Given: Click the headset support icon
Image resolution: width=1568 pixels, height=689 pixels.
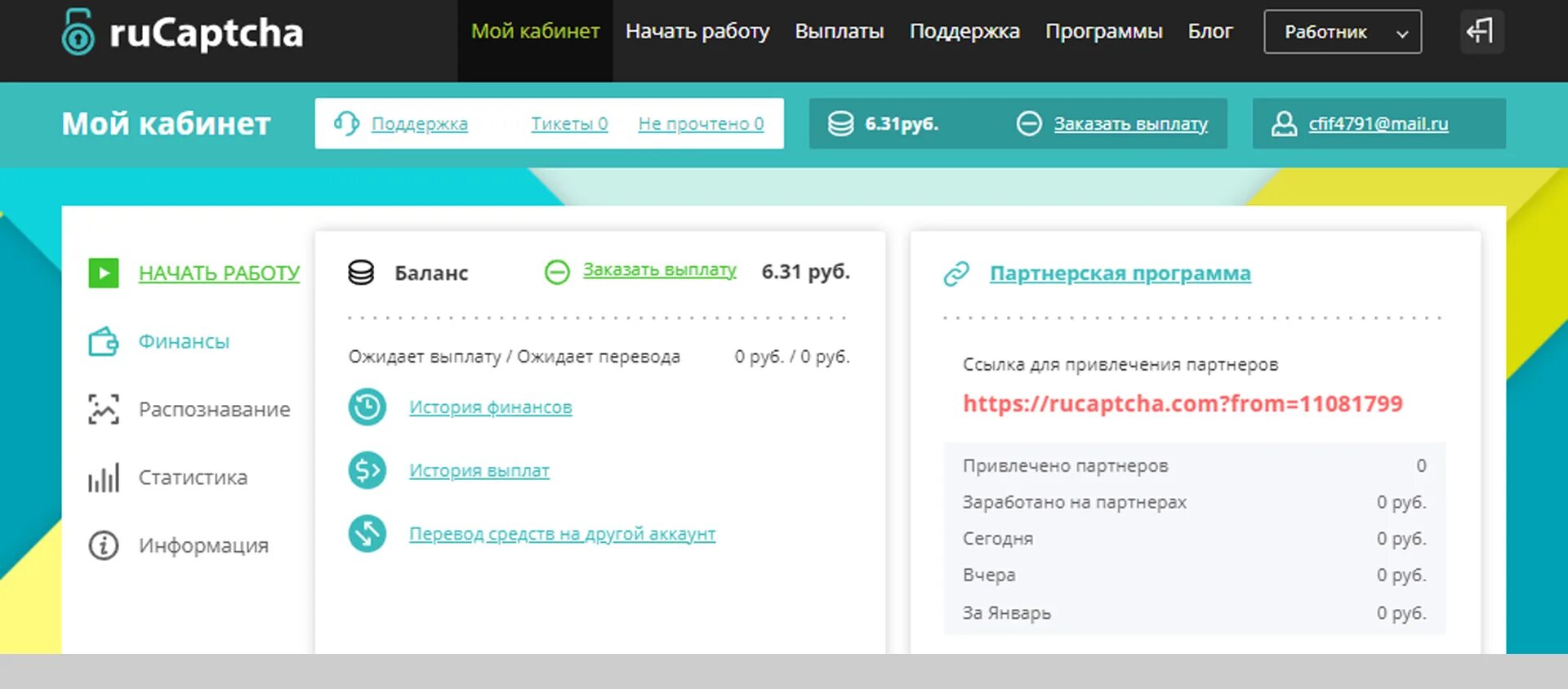Looking at the screenshot, I should pyautogui.click(x=346, y=123).
